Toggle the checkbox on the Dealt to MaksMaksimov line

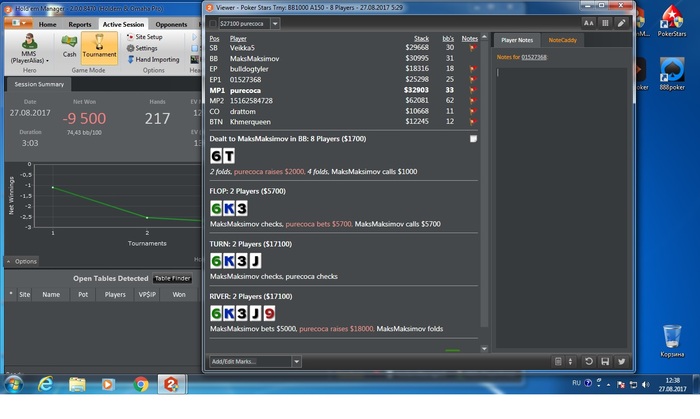pyautogui.click(x=473, y=139)
